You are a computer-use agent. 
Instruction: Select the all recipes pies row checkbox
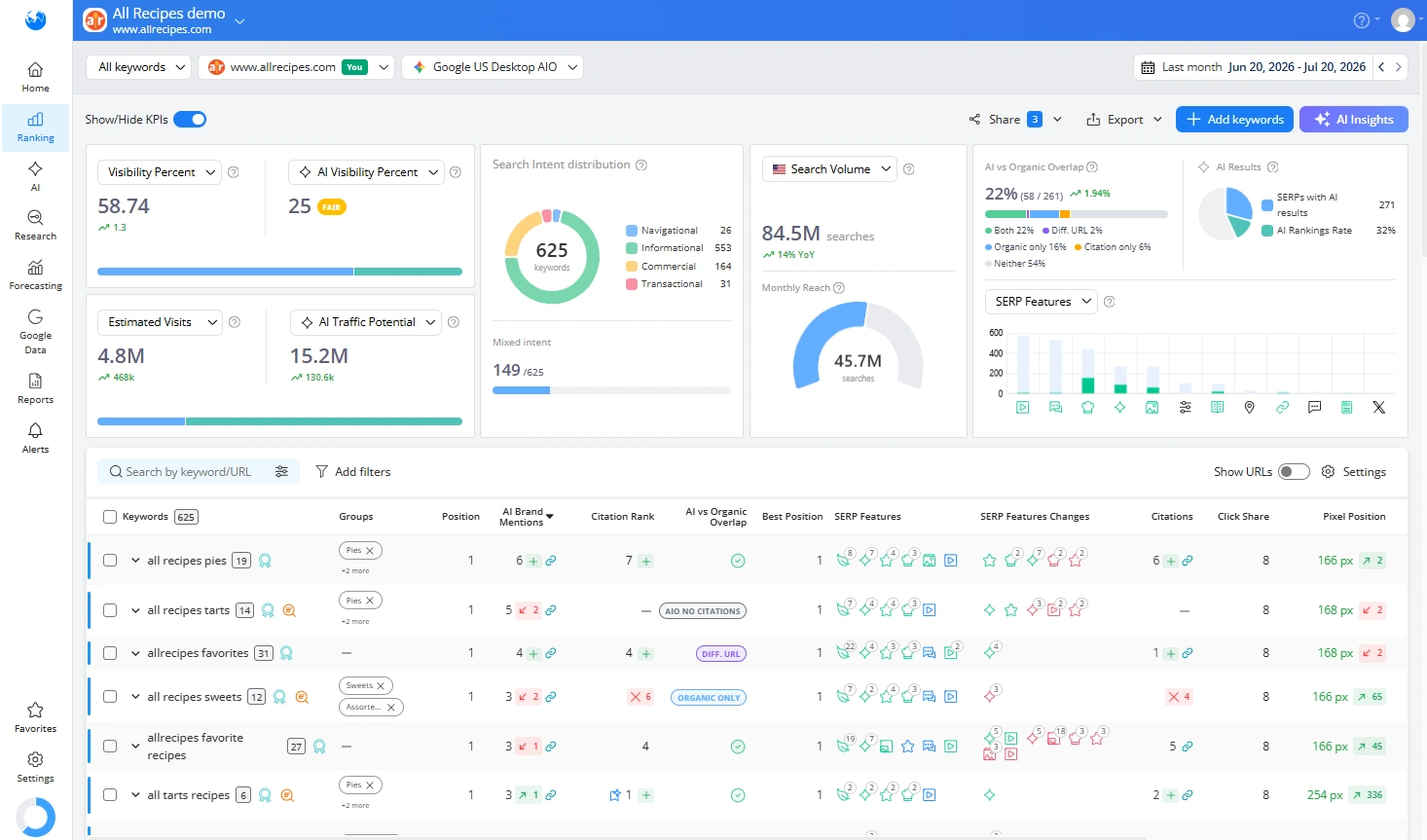coord(110,561)
